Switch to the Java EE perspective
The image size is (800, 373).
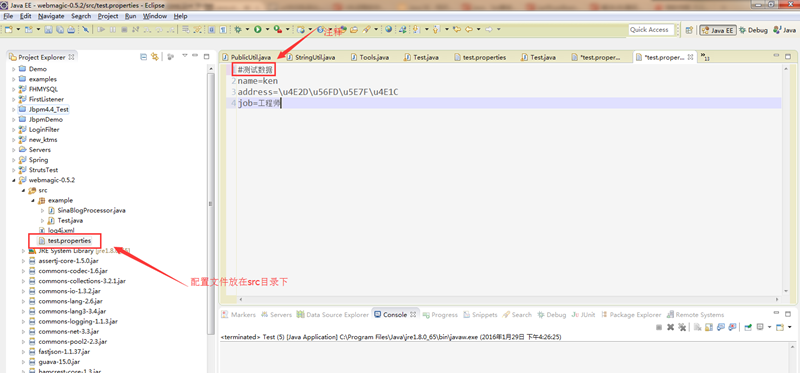click(718, 30)
